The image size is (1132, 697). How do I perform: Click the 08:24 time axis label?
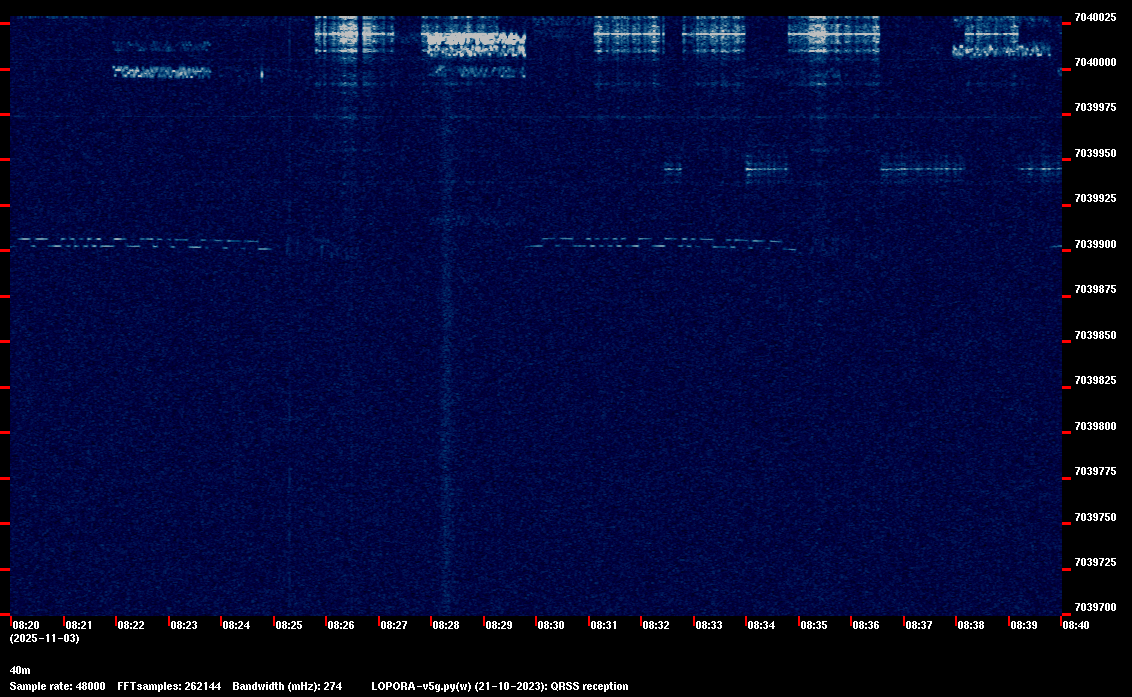pyautogui.click(x=236, y=625)
